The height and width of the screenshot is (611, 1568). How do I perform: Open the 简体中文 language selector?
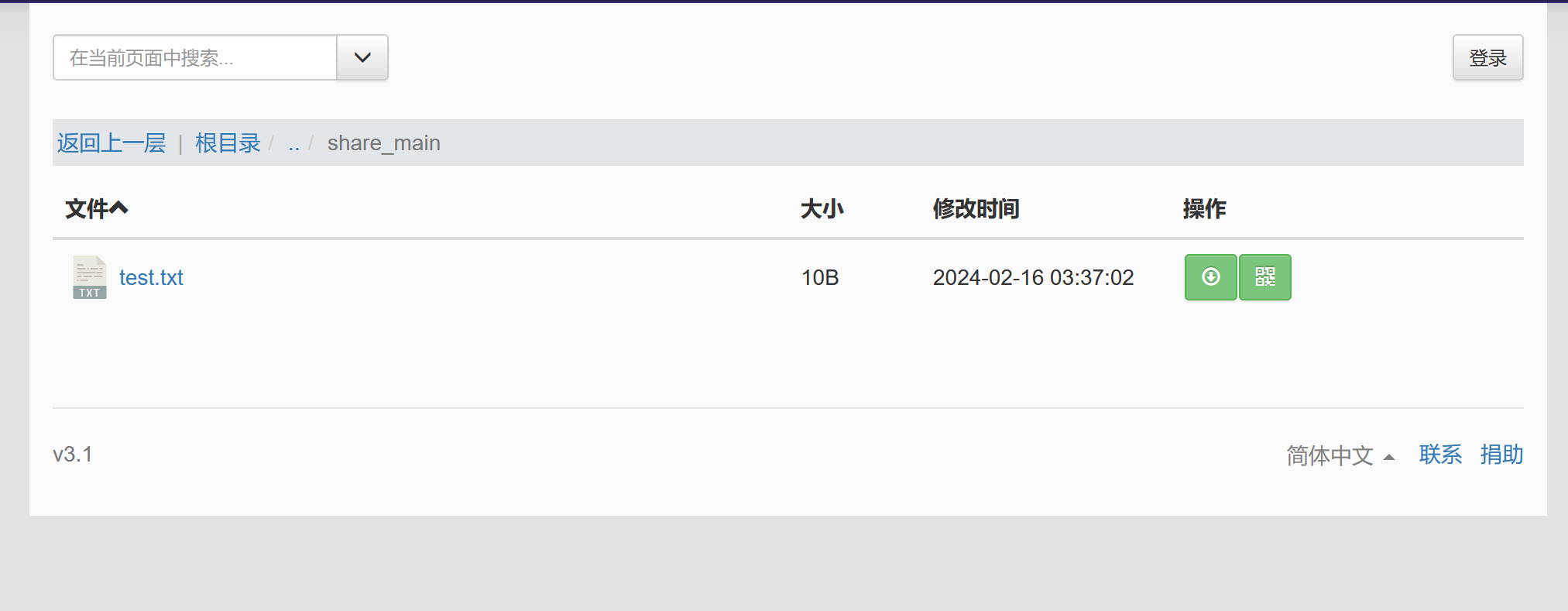point(1340,455)
